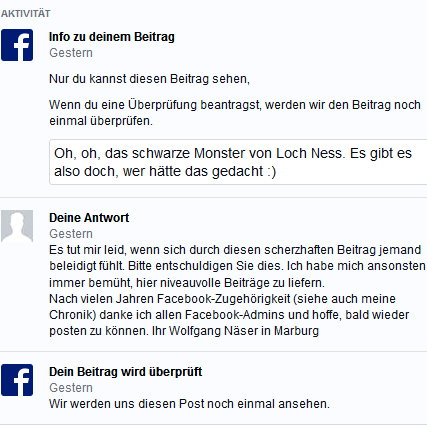Click 'Gestern' timestamp under Dein Beitrag wird überprüft
Viewport: 427px width, 425px height.
(x=71, y=388)
